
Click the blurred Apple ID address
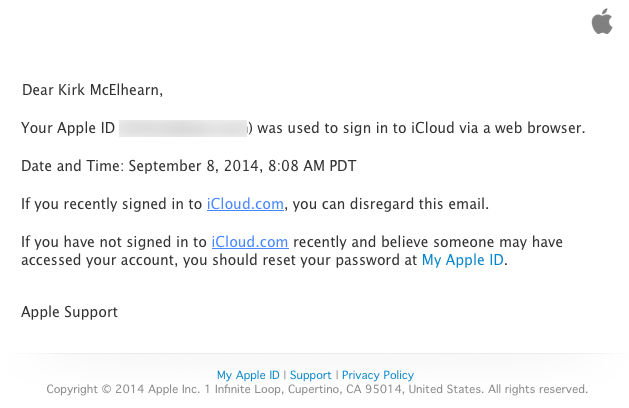(184, 128)
